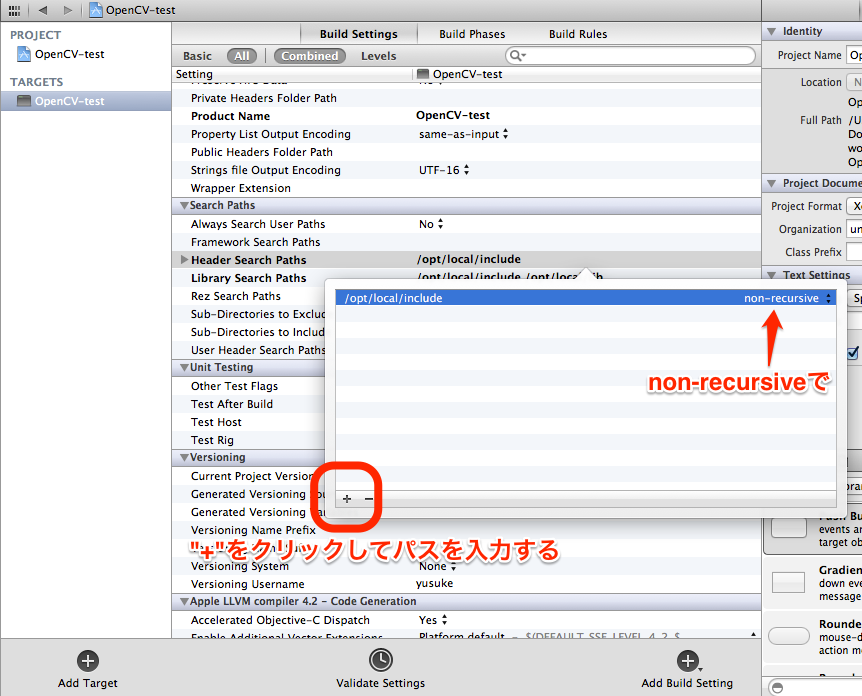
Task: Switch to All settings filter
Action: pos(242,56)
